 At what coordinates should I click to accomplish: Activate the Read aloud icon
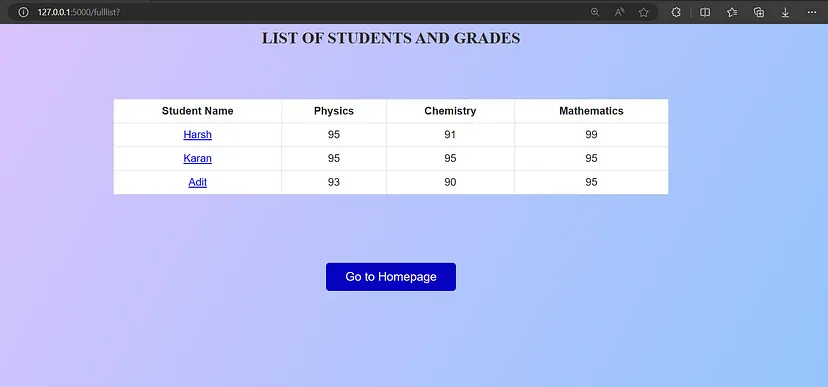pos(619,12)
